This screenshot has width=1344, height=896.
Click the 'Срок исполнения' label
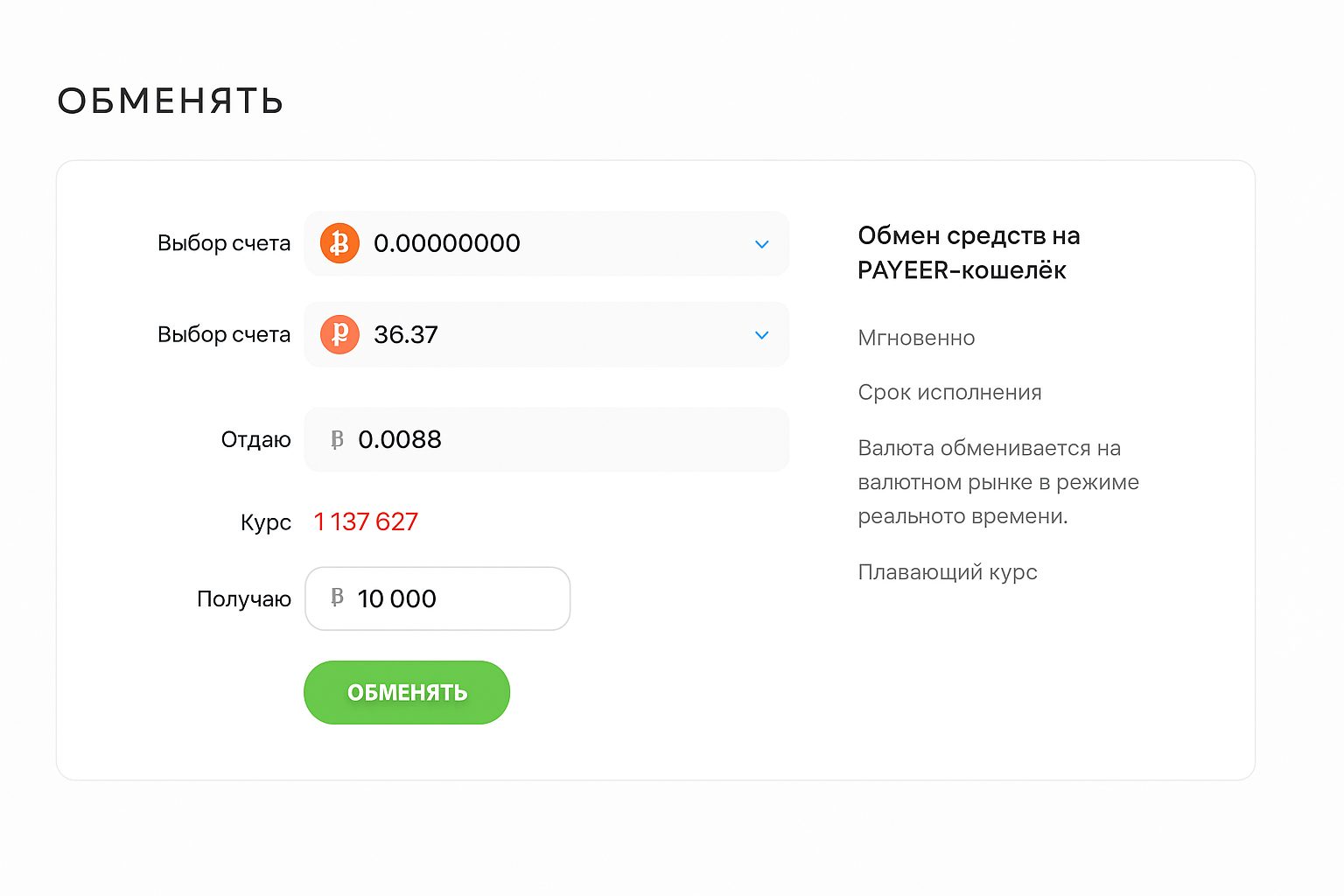[x=949, y=392]
